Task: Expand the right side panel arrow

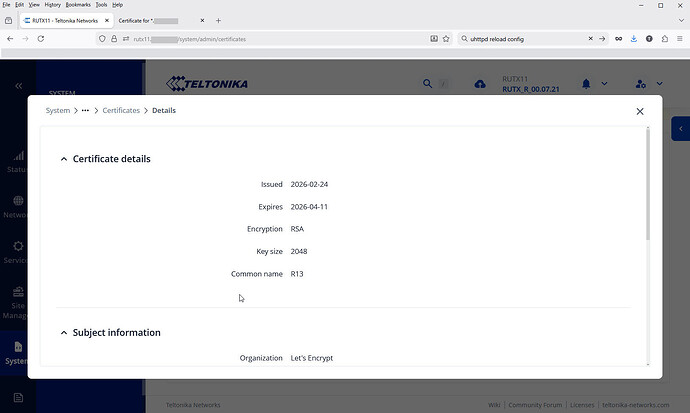Action: click(x=680, y=129)
